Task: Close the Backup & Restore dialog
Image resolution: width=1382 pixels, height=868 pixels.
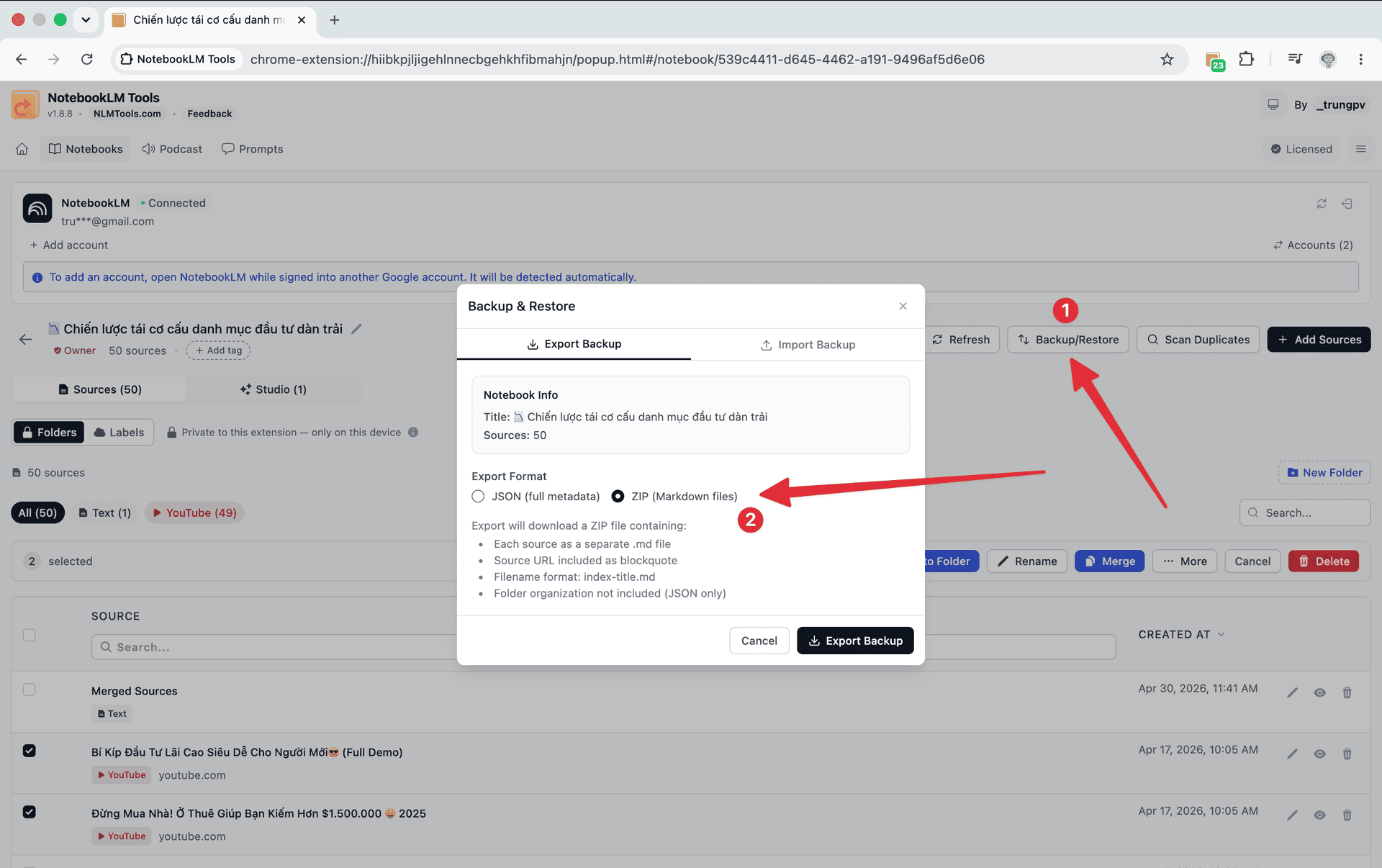Action: pyautogui.click(x=903, y=306)
